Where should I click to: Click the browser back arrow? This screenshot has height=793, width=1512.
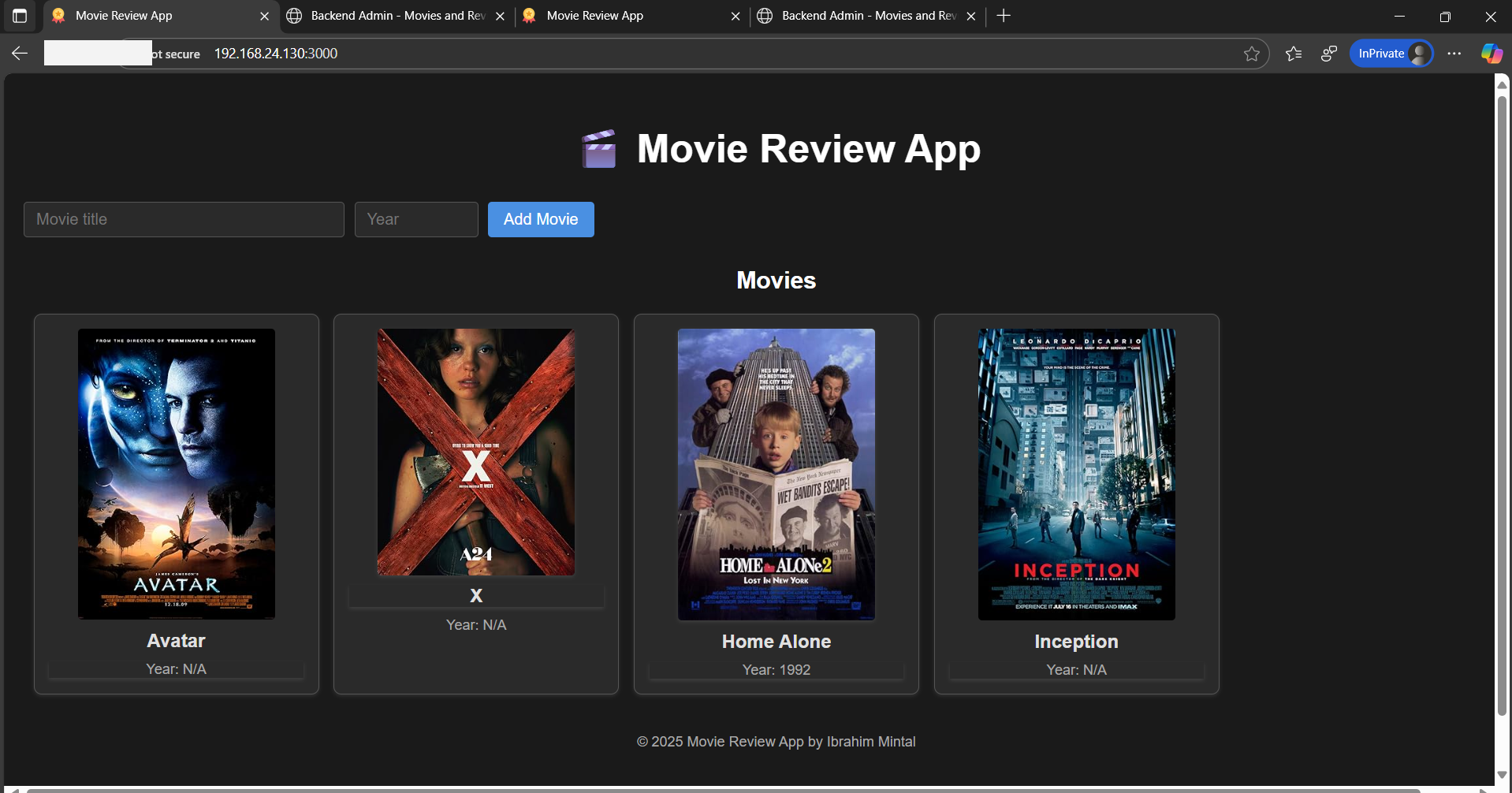[x=20, y=54]
